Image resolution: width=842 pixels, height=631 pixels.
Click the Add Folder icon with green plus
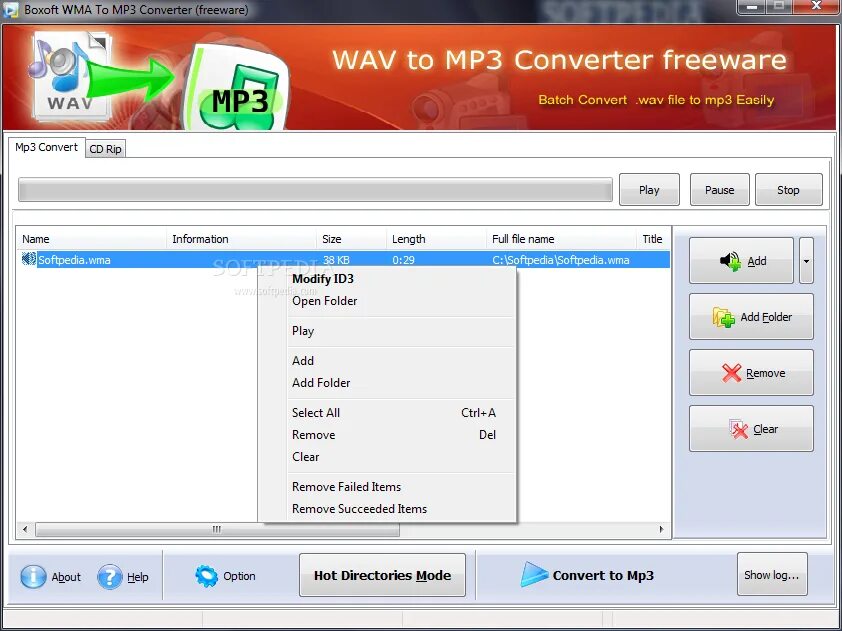[x=723, y=317]
